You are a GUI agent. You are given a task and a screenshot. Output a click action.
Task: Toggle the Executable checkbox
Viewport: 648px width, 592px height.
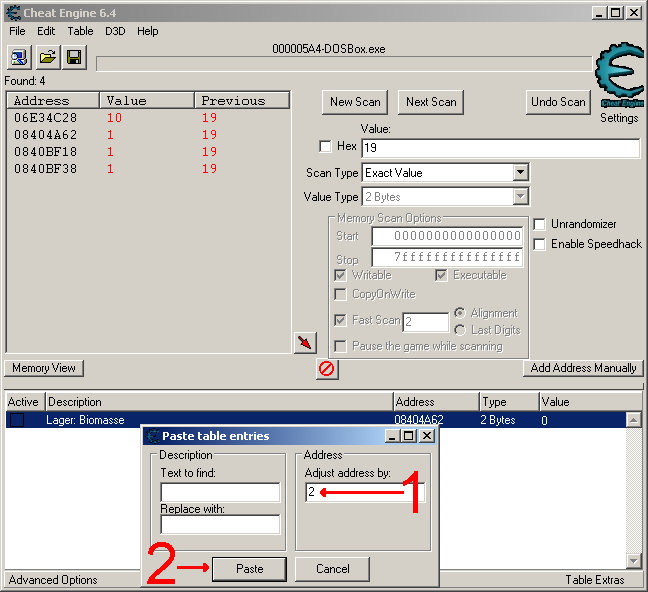[441, 275]
